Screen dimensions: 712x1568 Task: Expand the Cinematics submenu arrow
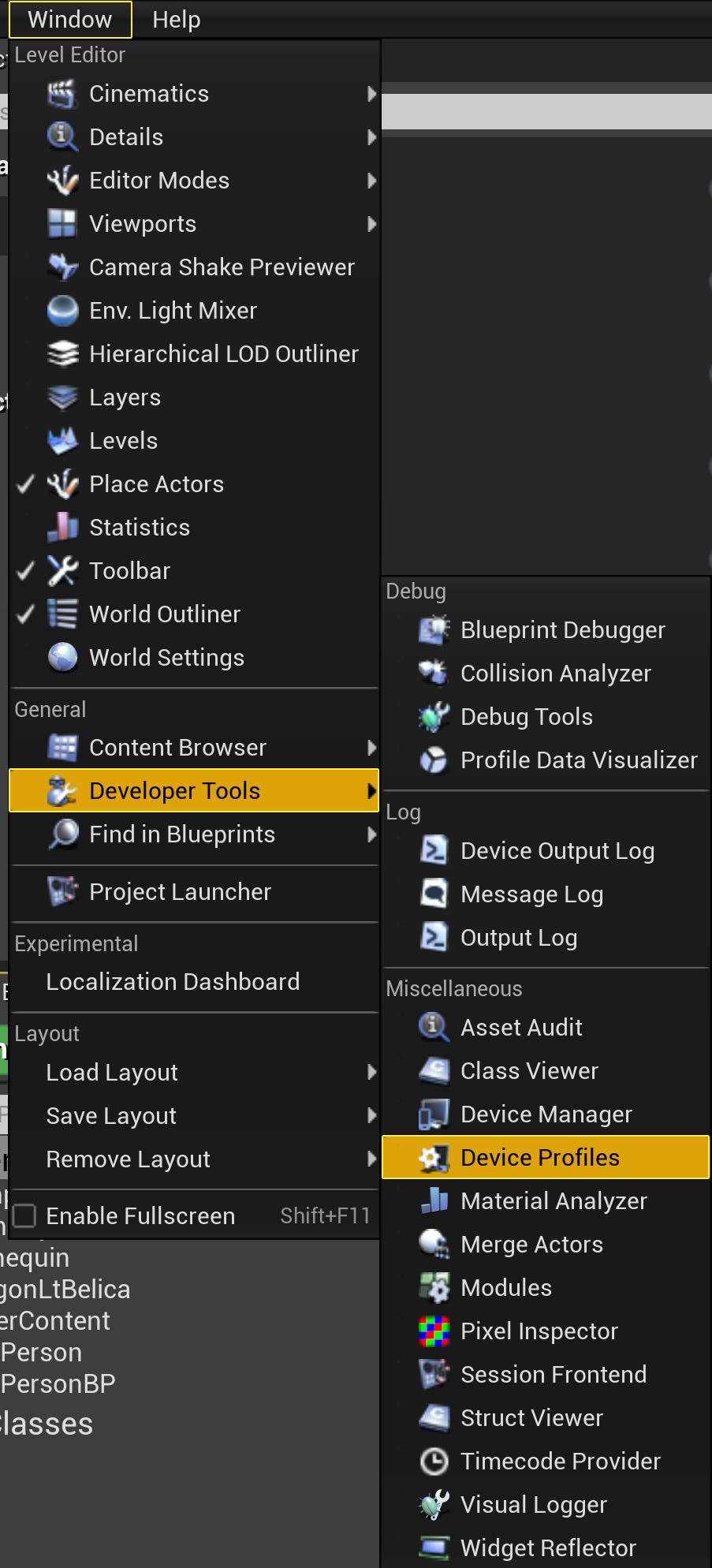coord(371,94)
